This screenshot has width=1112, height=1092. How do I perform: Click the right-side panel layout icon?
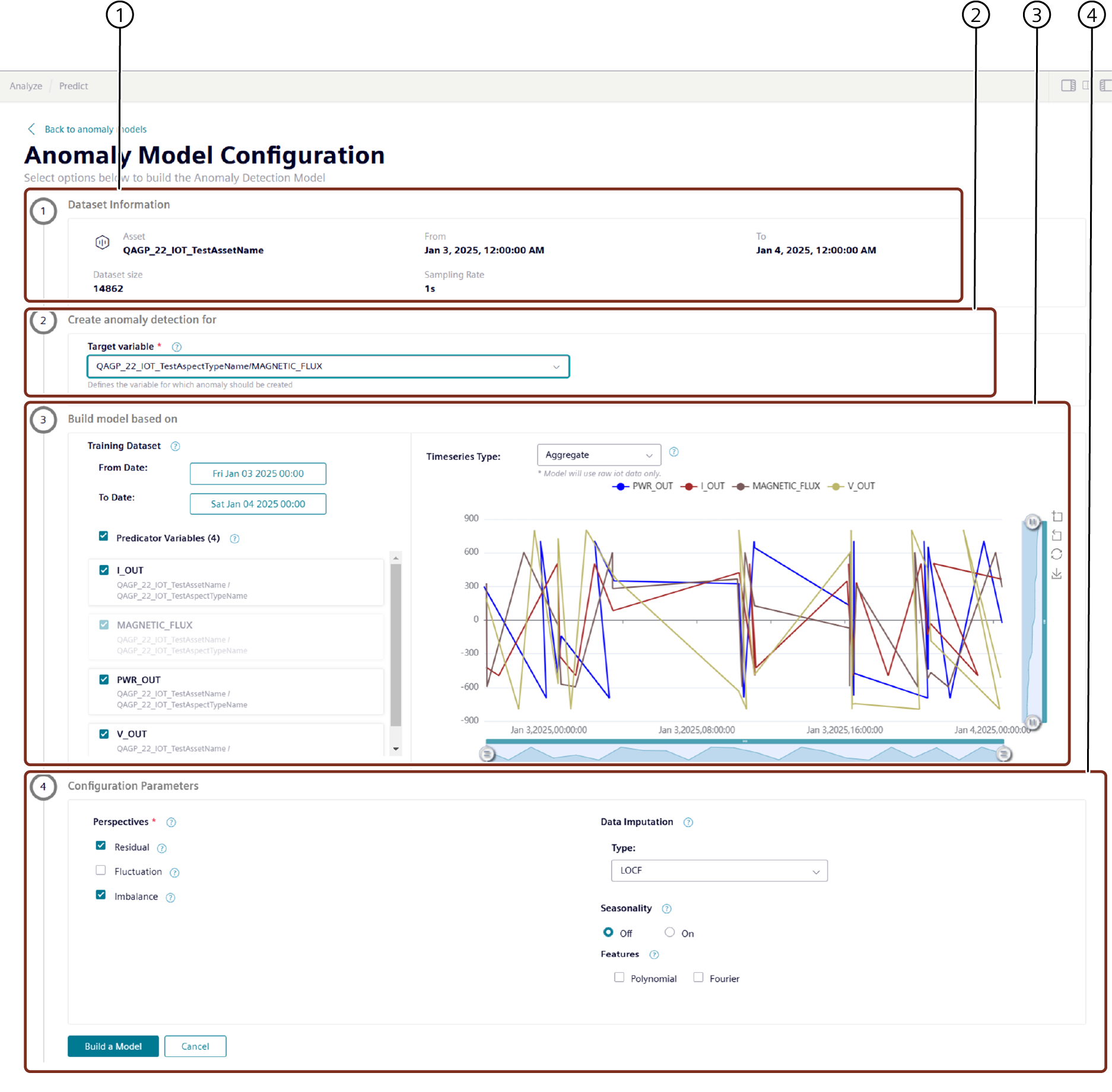click(1068, 85)
